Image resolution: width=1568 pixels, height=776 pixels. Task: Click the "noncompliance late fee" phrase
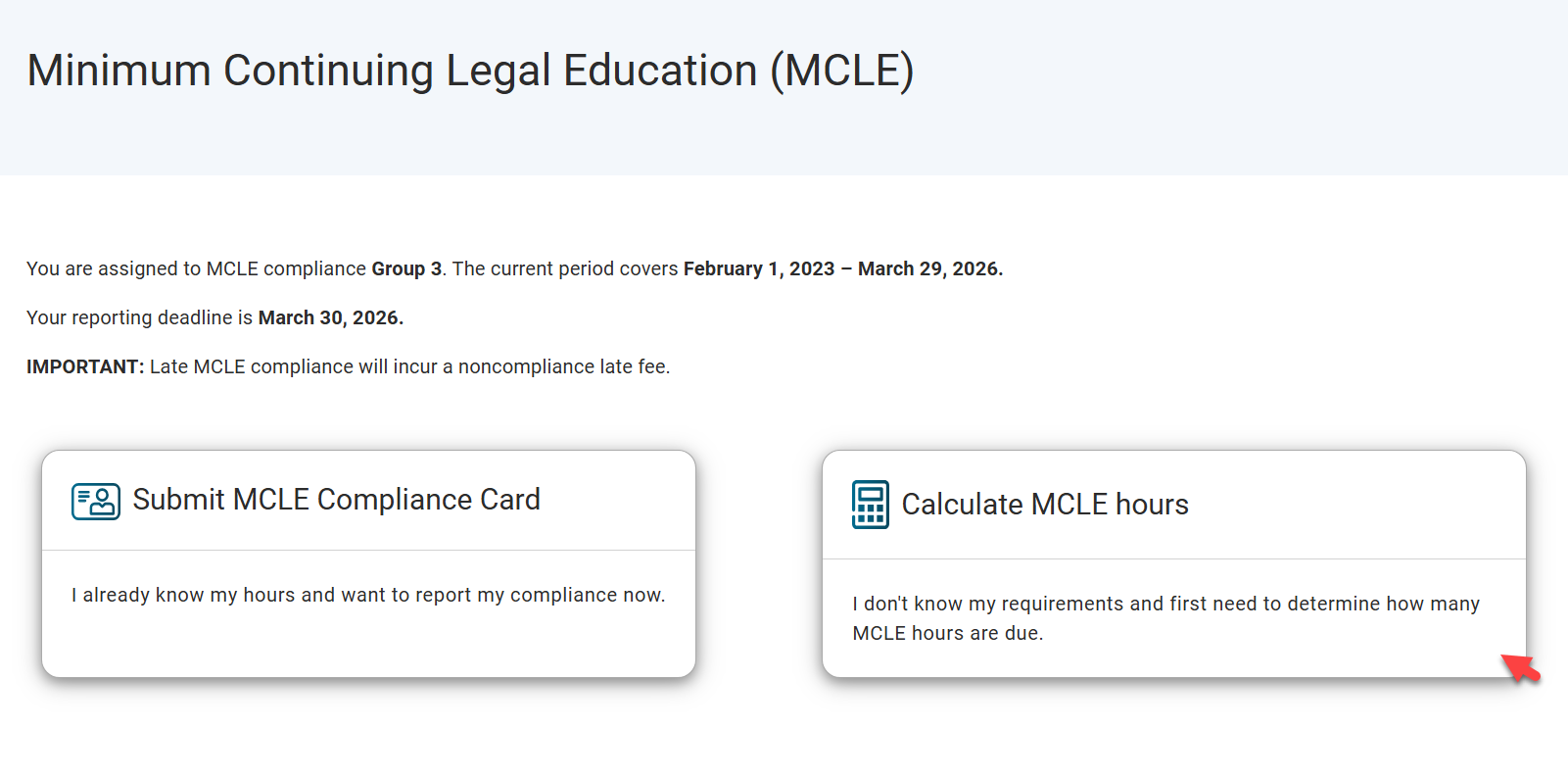pyautogui.click(x=563, y=366)
